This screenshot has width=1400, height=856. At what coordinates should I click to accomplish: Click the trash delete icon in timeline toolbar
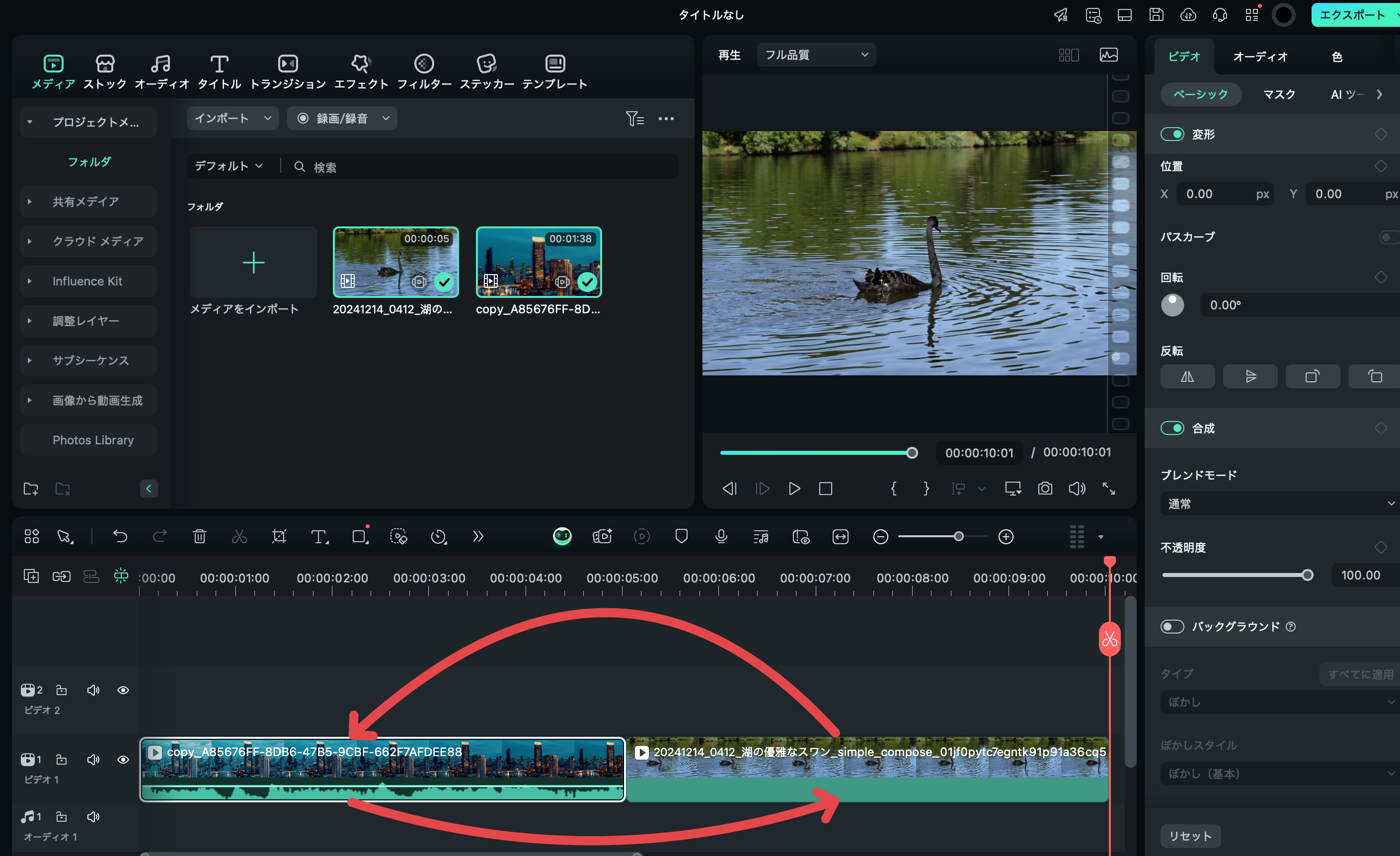pyautogui.click(x=199, y=536)
